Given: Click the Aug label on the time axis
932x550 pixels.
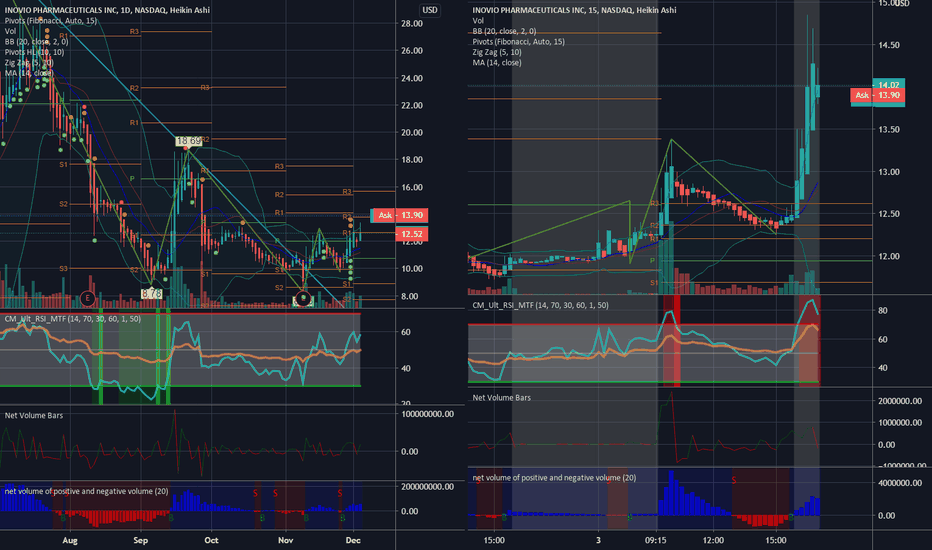Looking at the screenshot, I should coord(70,540).
